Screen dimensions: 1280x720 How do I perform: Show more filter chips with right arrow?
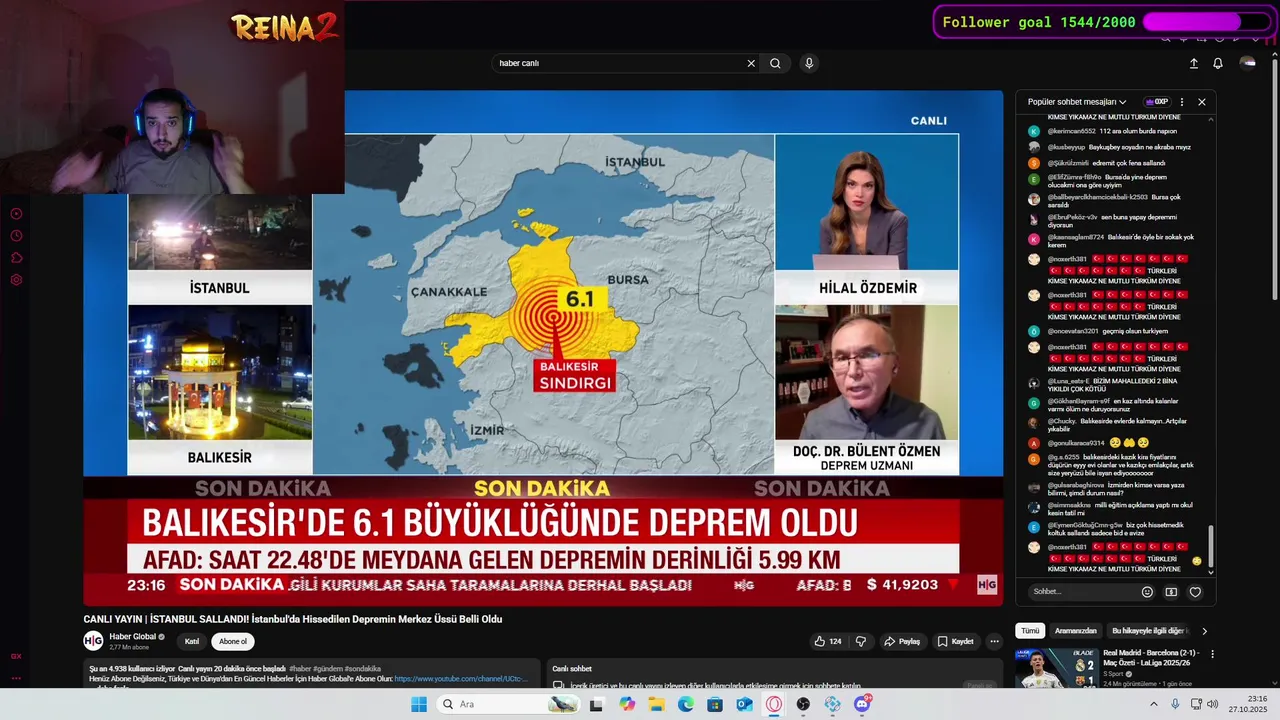coord(1204,631)
